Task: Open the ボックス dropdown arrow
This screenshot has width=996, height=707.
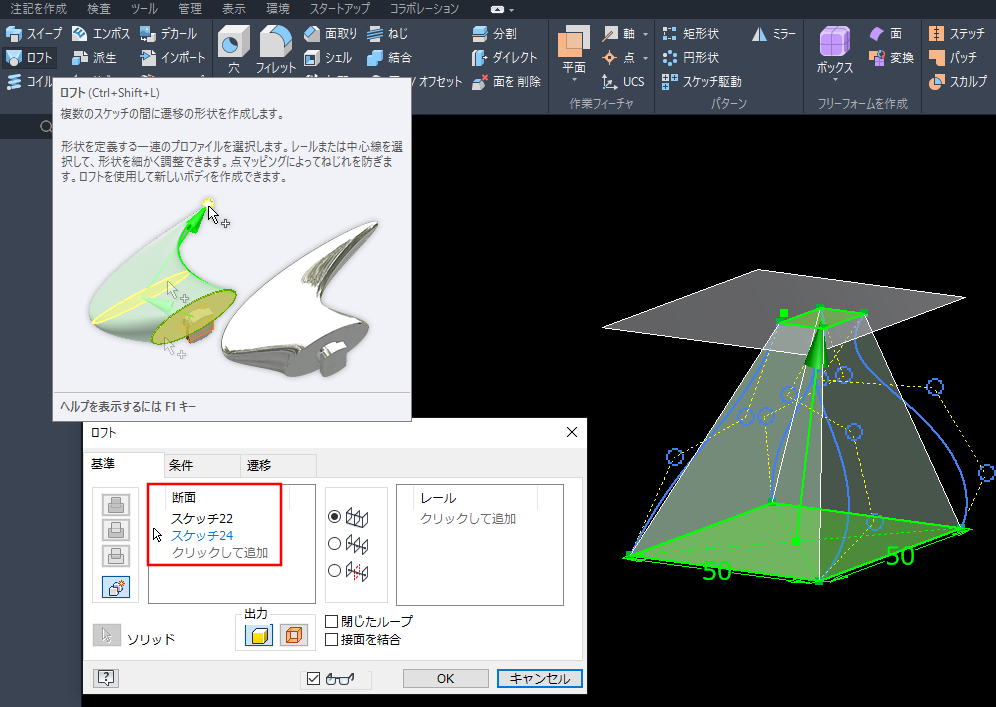Action: (834, 82)
